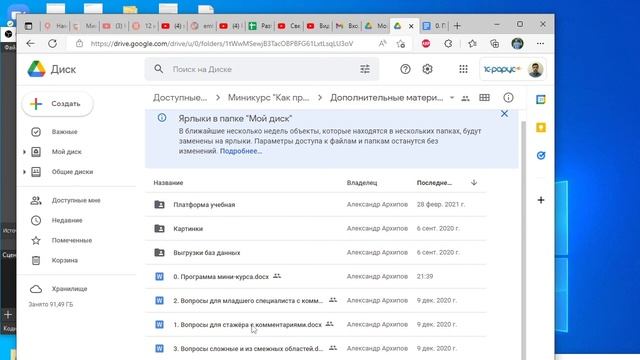Click the 1С-Рарус organization logo
Viewport: 640px width, 360px height.
click(502, 69)
